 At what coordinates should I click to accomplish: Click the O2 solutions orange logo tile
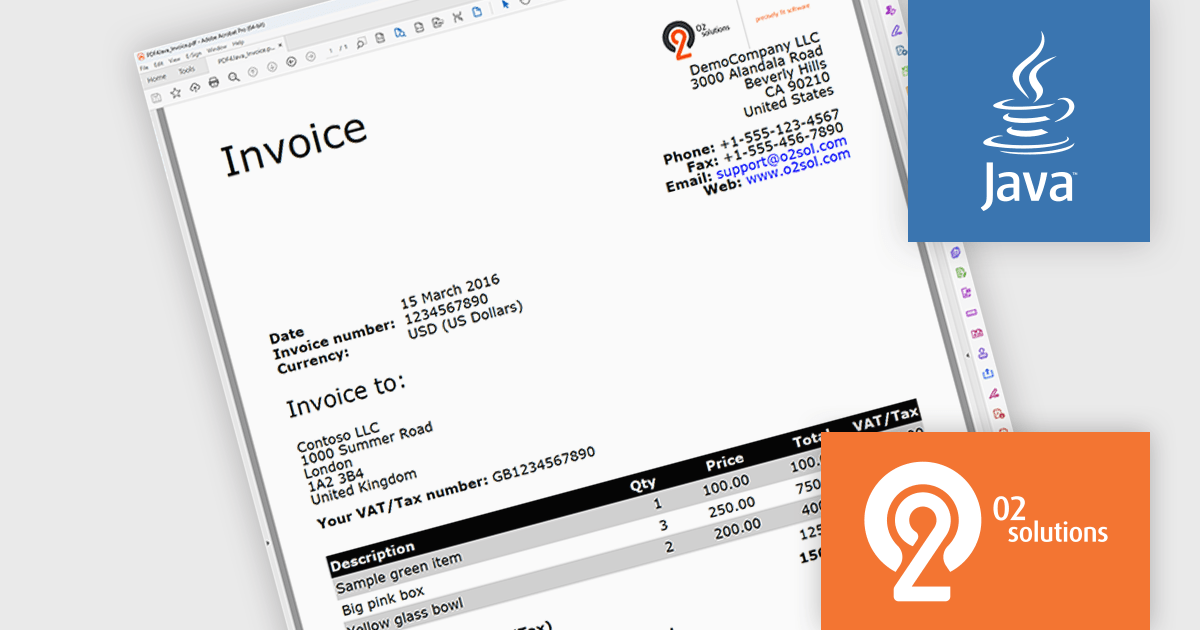coord(985,531)
